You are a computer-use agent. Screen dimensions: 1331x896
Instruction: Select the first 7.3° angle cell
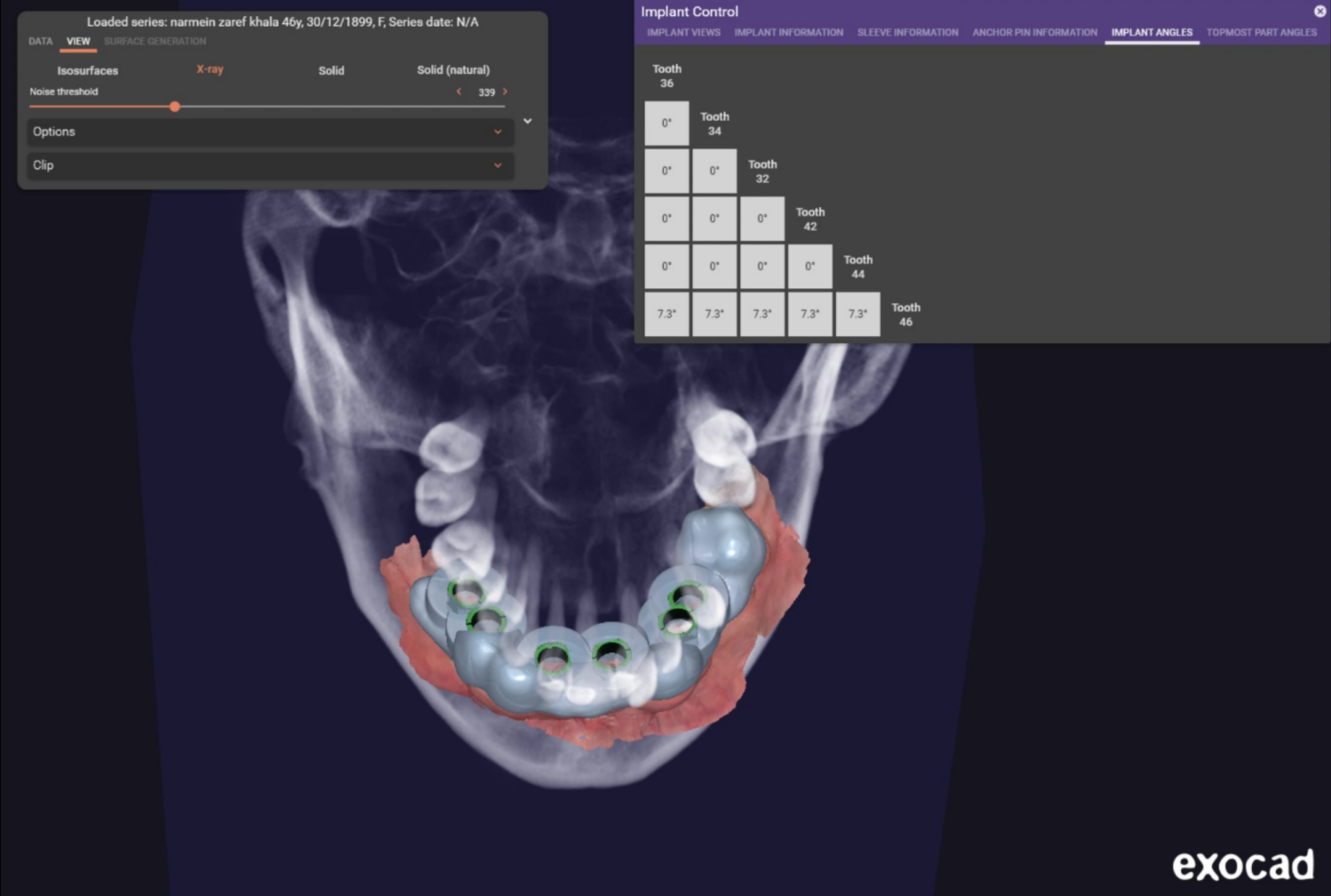point(666,313)
